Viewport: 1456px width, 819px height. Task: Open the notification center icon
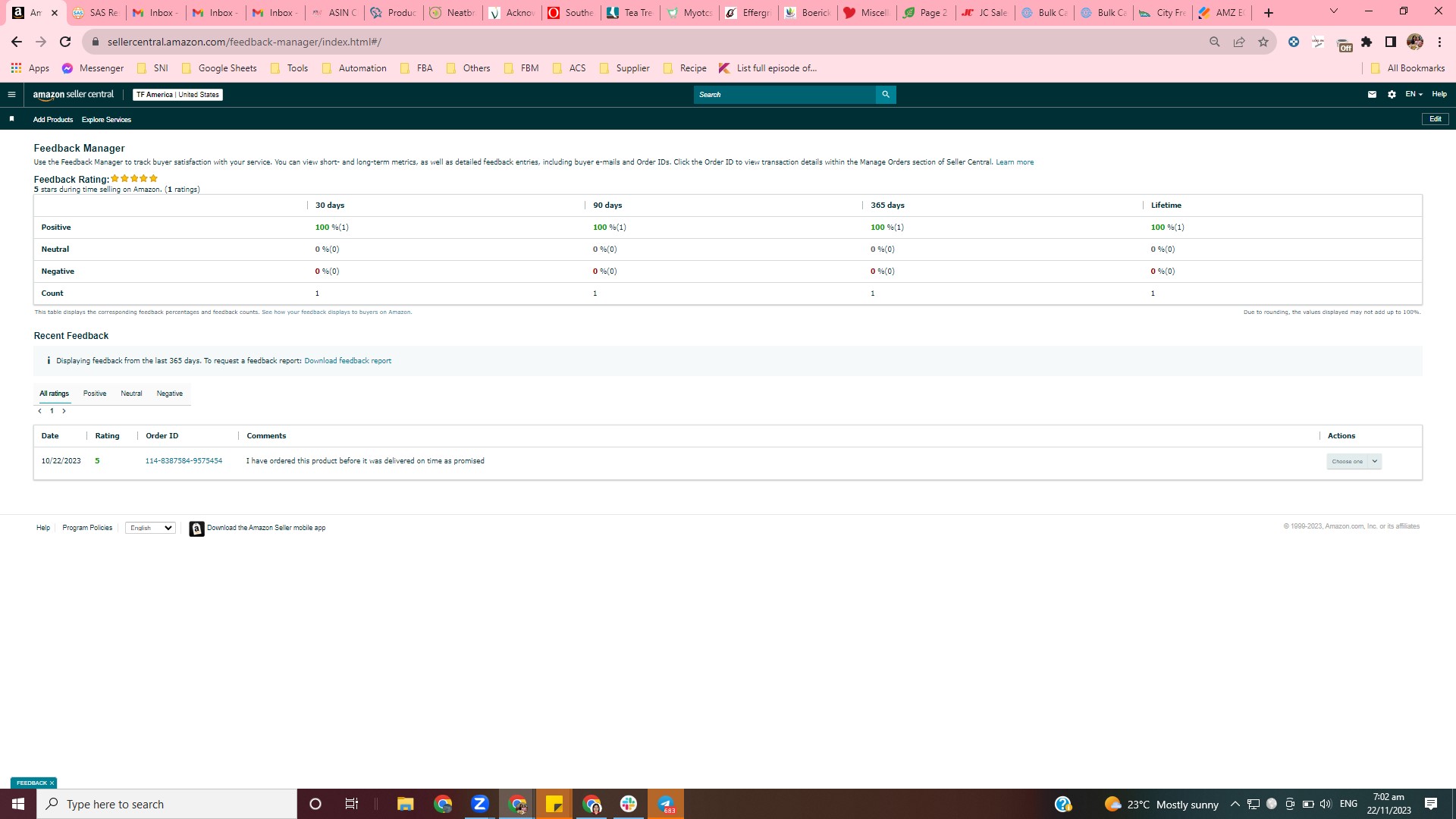click(1431, 804)
